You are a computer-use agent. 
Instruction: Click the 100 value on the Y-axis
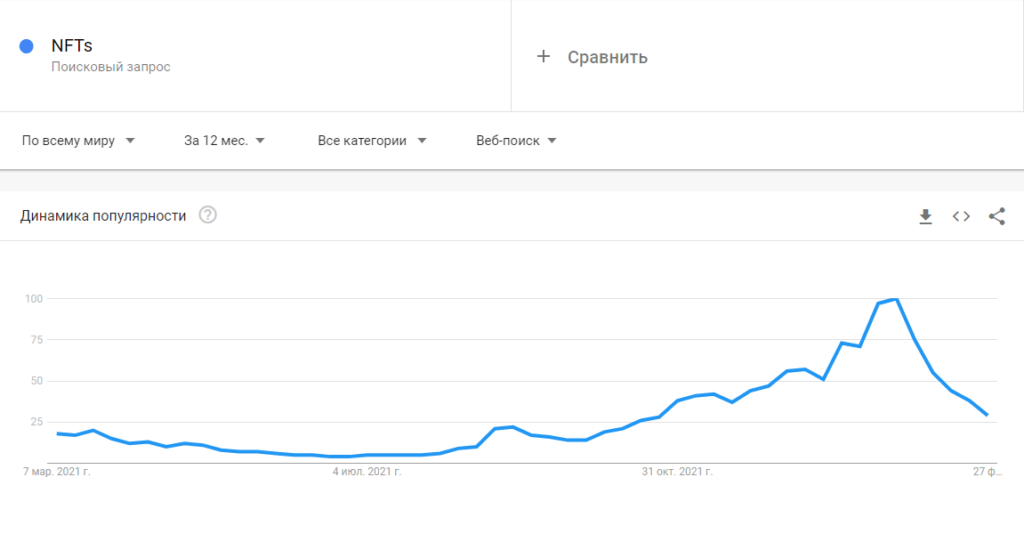34,299
